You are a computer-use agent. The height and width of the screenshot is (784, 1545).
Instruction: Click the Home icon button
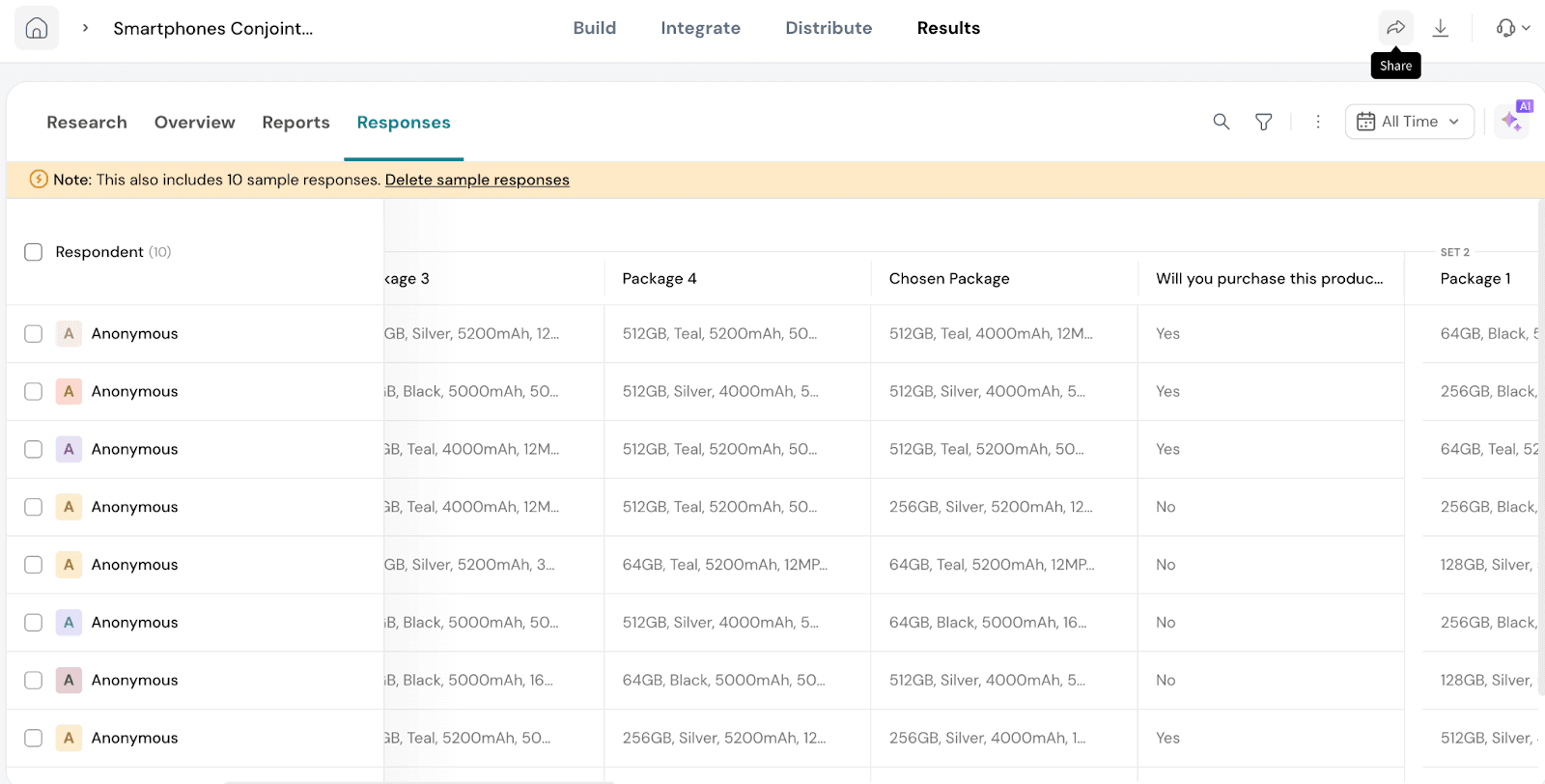pyautogui.click(x=37, y=28)
